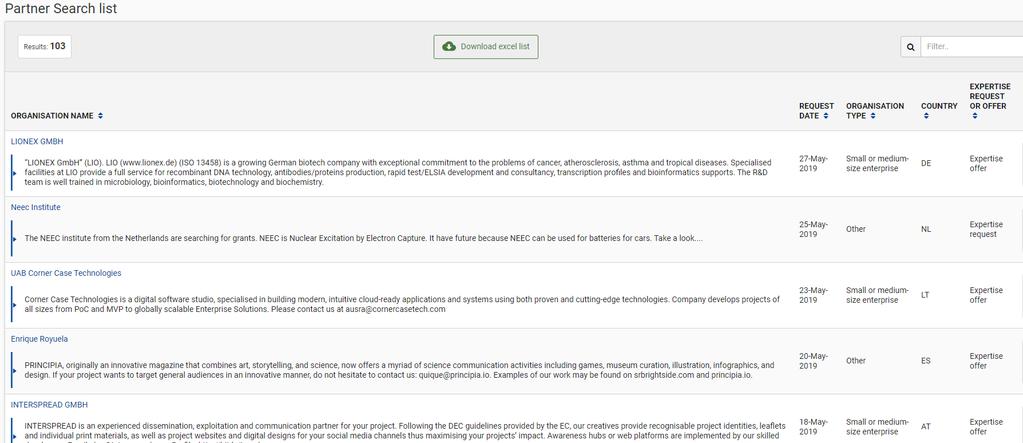This screenshot has width=1023, height=443.
Task: Click Expertise offer in LIONEX row
Action: pyautogui.click(x=986, y=163)
